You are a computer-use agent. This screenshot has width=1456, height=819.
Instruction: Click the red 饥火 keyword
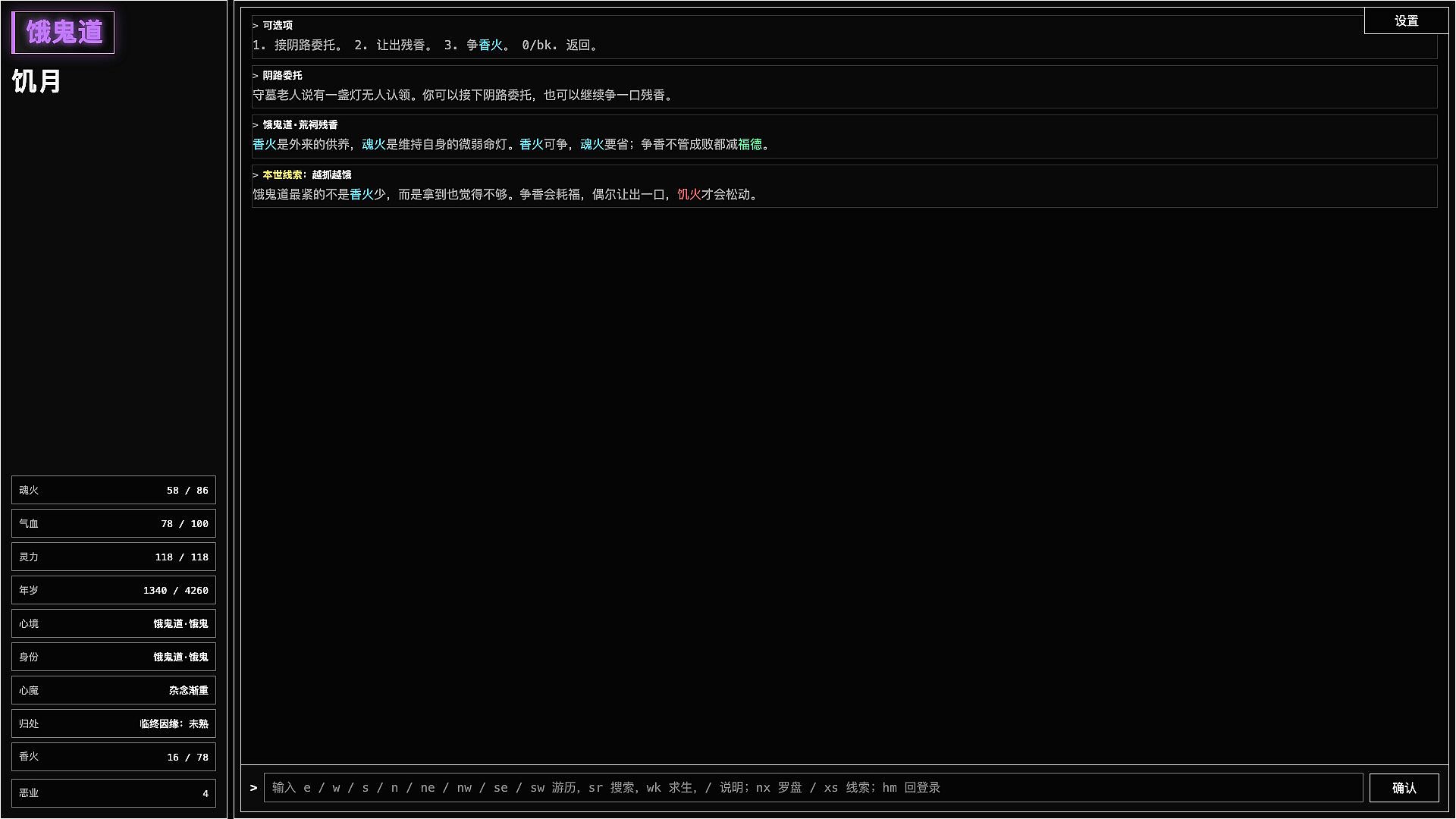coord(689,195)
